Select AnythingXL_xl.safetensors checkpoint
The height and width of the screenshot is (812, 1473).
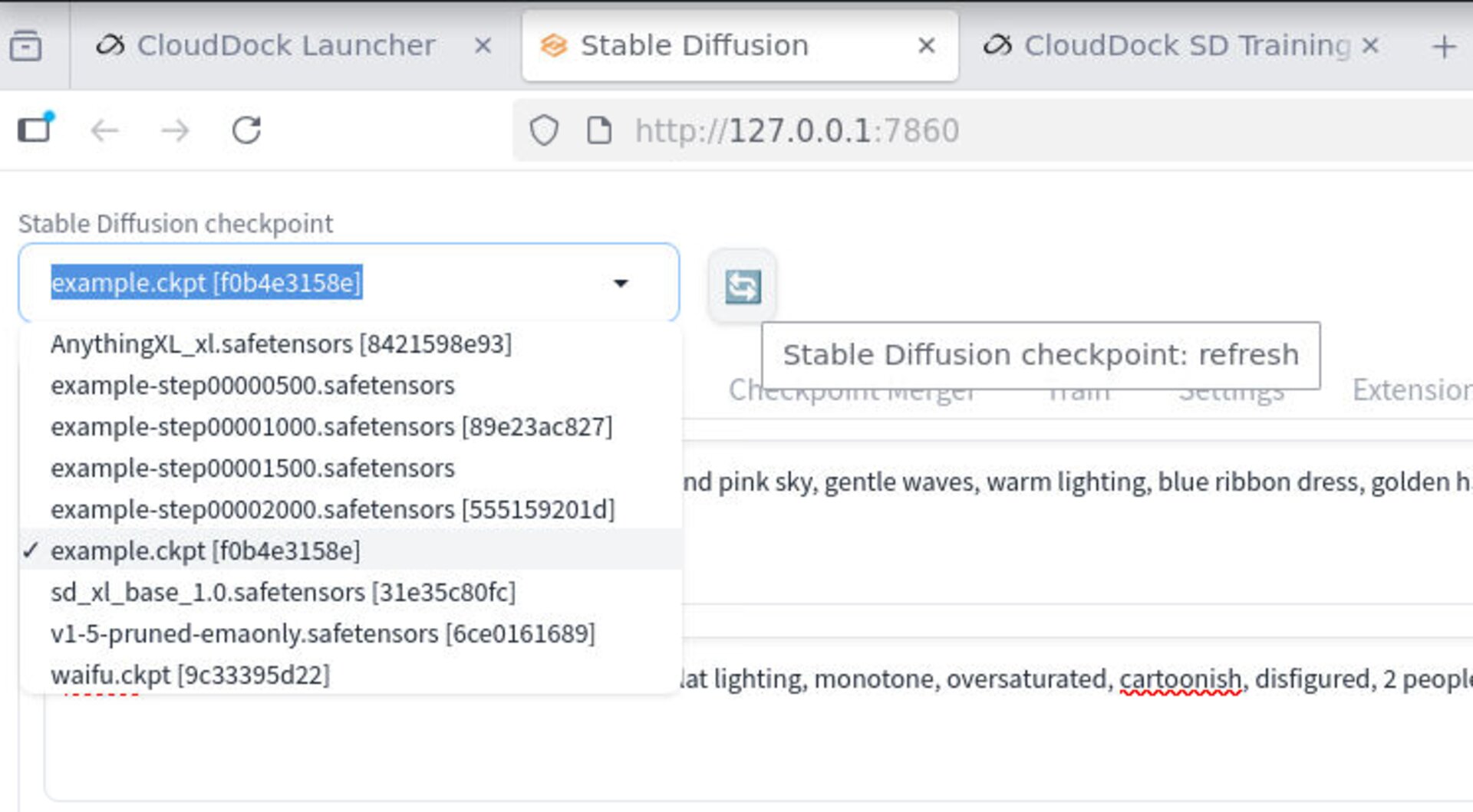point(281,344)
